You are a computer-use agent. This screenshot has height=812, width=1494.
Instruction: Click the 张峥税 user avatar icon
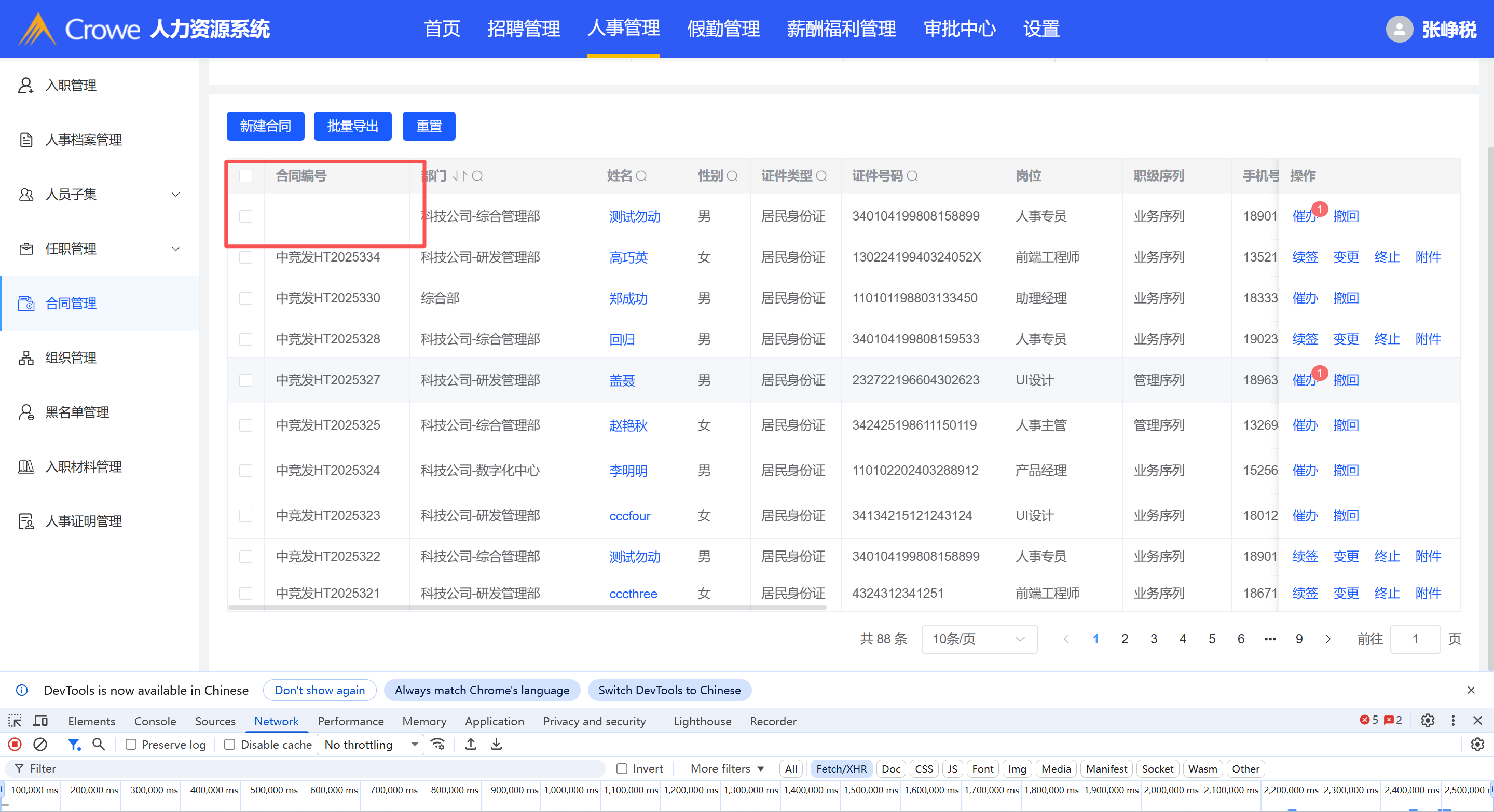tap(1399, 29)
